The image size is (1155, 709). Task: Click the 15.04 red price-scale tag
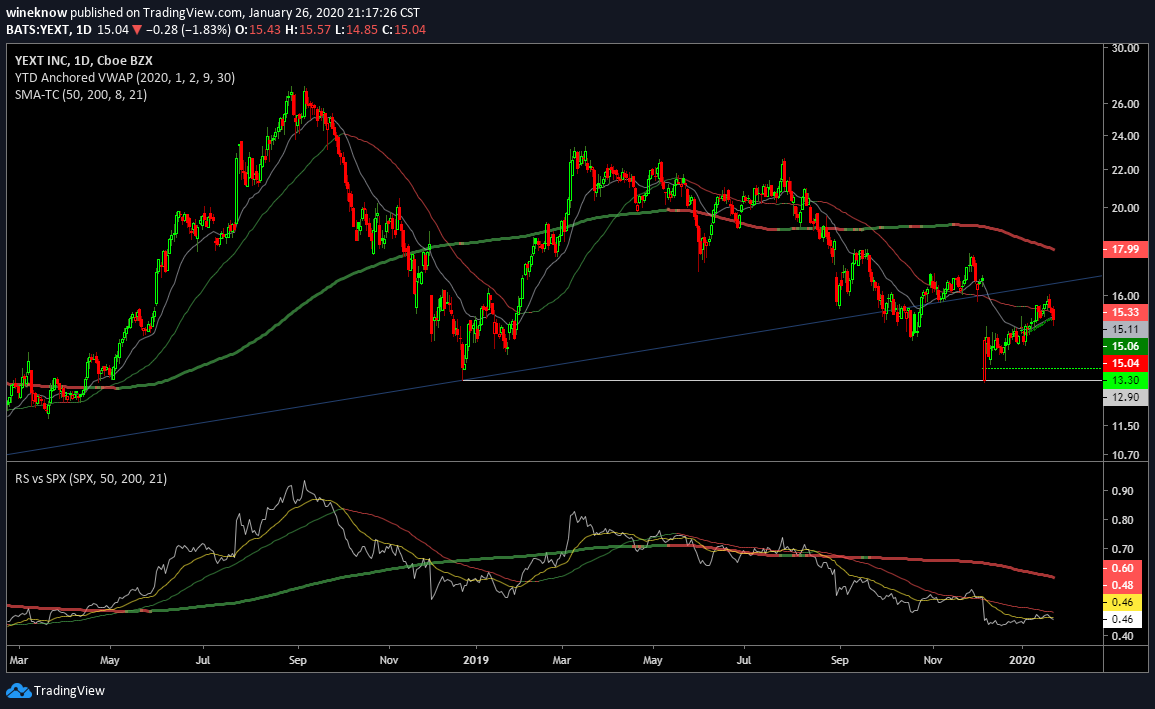(1125, 363)
